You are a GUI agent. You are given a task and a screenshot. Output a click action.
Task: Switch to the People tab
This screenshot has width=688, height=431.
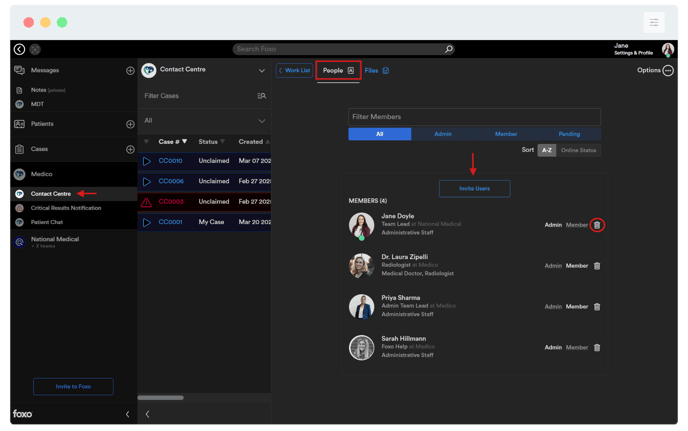338,71
